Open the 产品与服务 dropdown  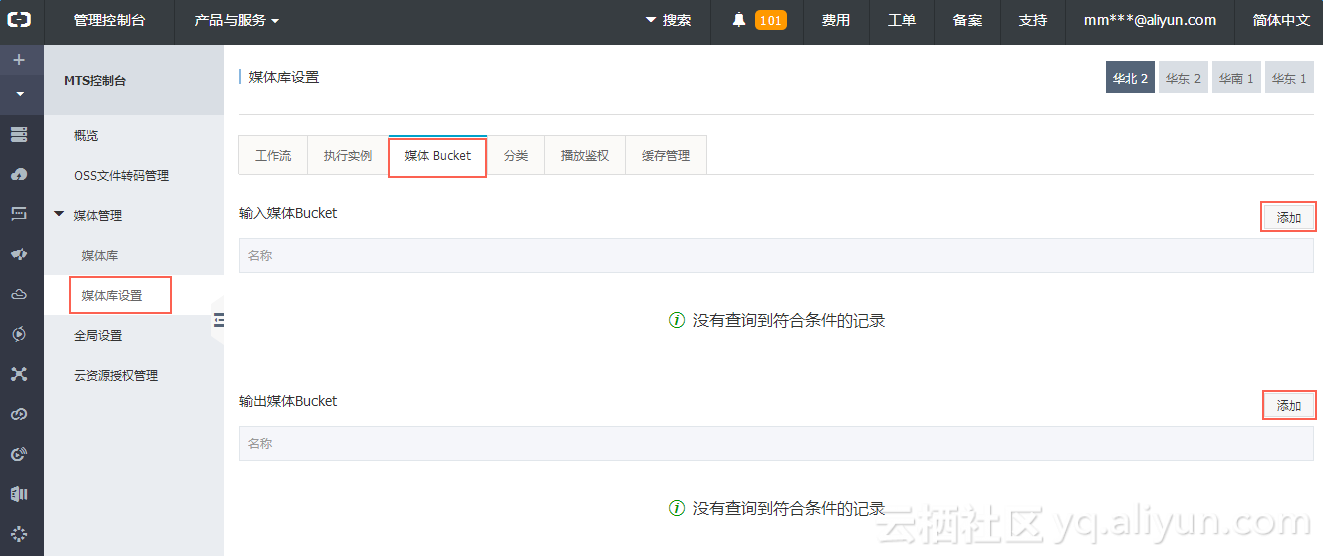pos(237,20)
